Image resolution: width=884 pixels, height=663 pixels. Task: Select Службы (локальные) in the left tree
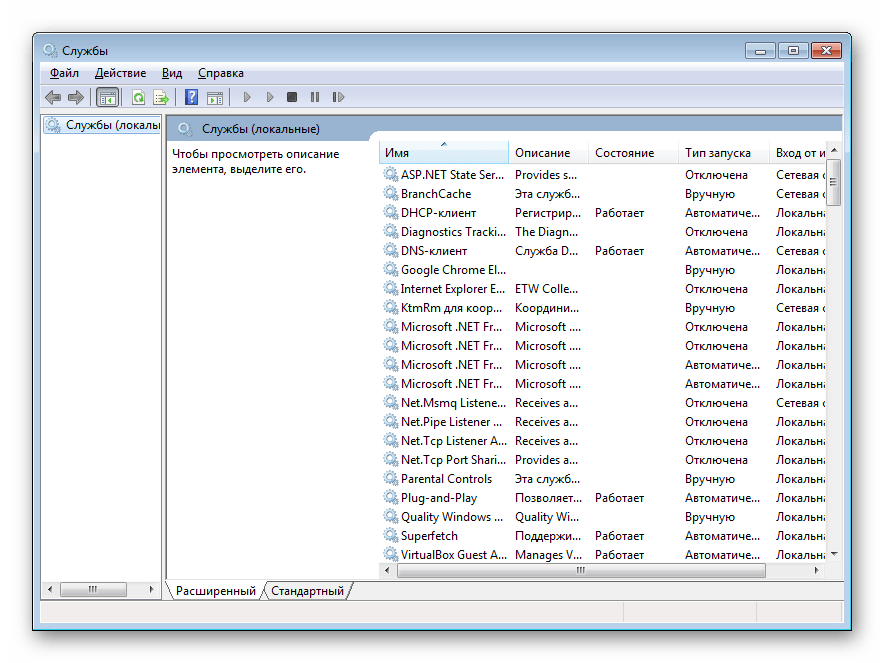coord(112,125)
